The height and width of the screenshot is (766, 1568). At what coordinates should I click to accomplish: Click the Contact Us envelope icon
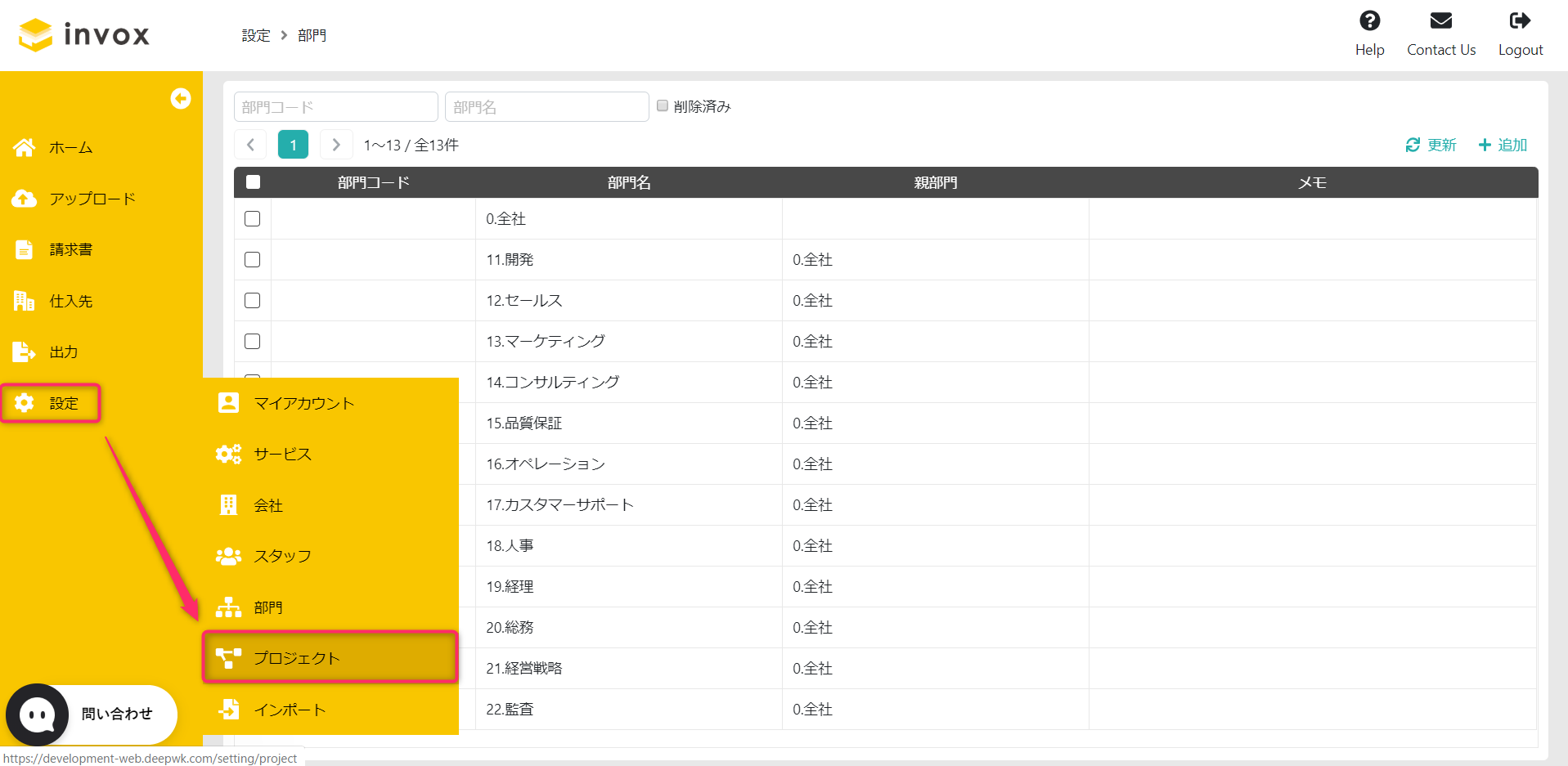(x=1440, y=20)
